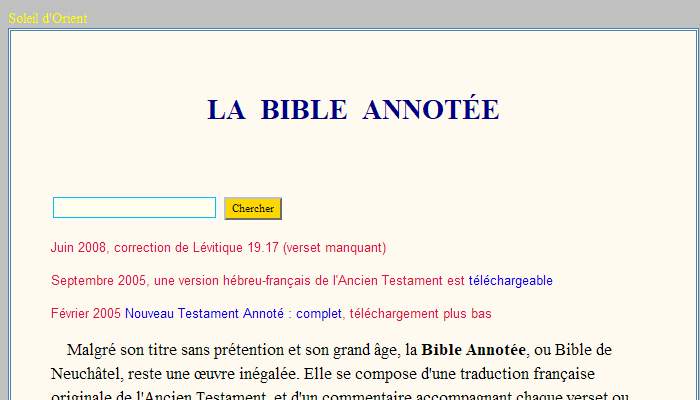Screen dimensions: 700x400
Task: Click the '(verset manquant)' note
Action: 335,248
